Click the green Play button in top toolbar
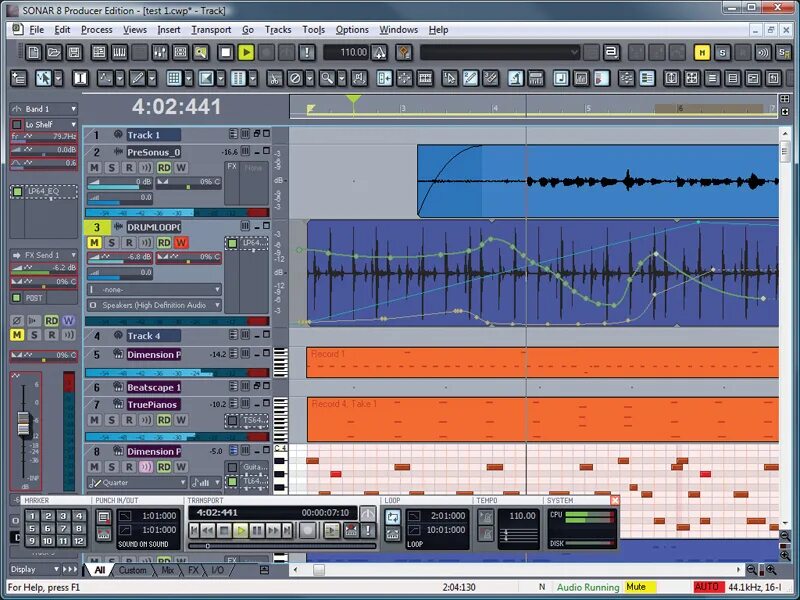This screenshot has width=800, height=600. [246, 52]
